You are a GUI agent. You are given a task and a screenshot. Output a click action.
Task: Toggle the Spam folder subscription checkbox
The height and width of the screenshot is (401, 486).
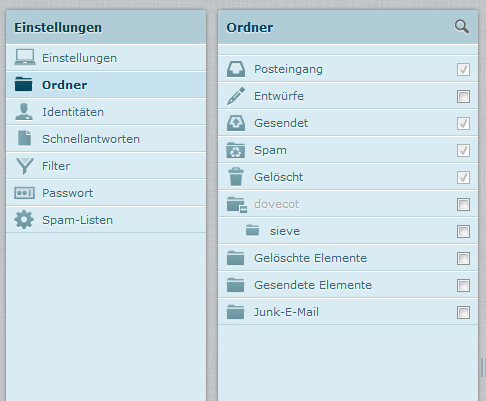pos(463,150)
